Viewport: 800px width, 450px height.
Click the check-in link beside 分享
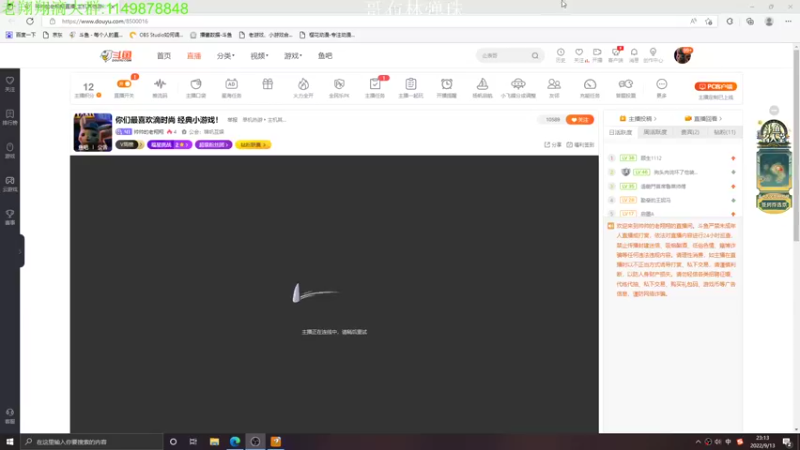click(x=580, y=145)
